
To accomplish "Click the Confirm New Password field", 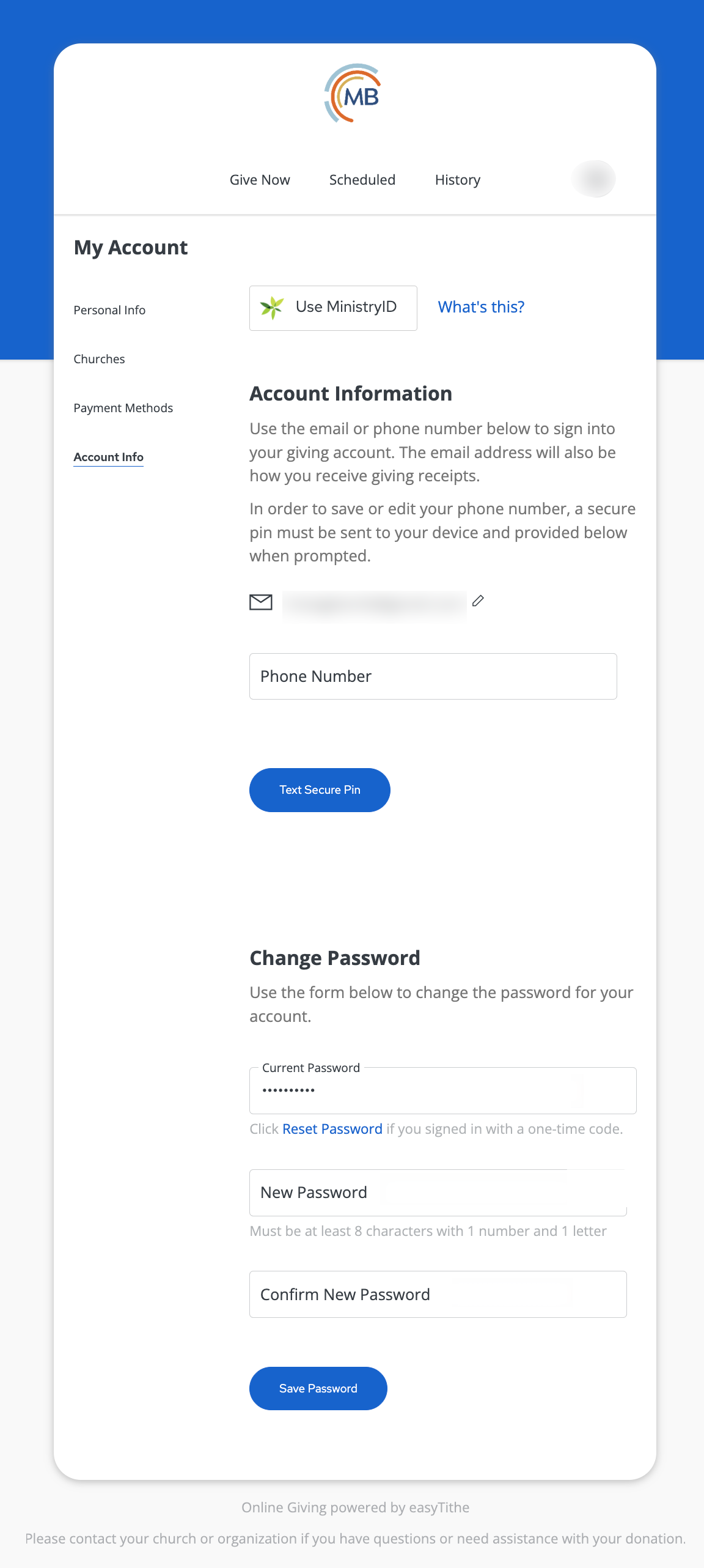I will 438,1295.
